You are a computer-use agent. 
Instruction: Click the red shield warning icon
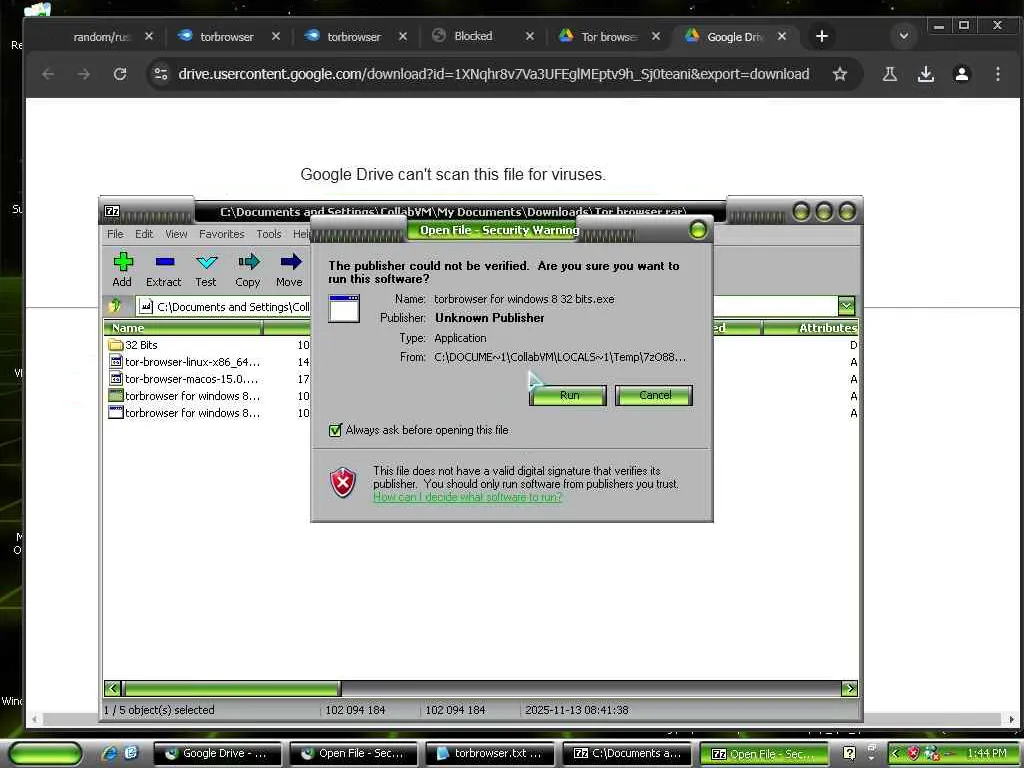coord(343,483)
